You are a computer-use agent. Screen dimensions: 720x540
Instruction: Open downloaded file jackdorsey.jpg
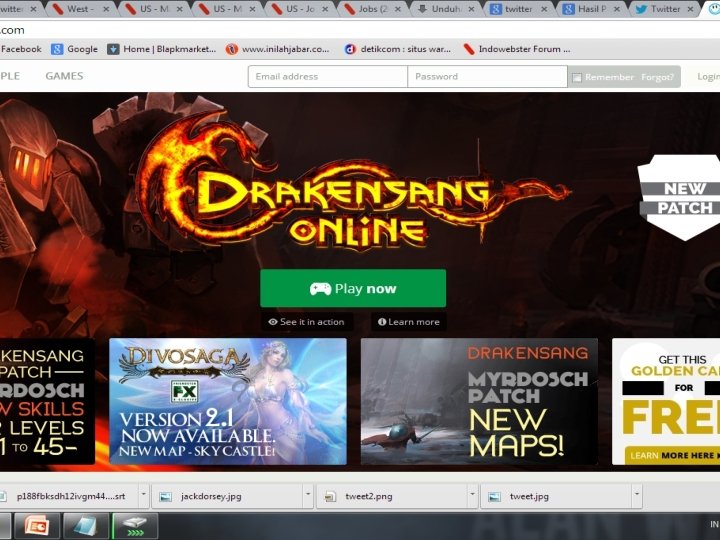coord(227,496)
